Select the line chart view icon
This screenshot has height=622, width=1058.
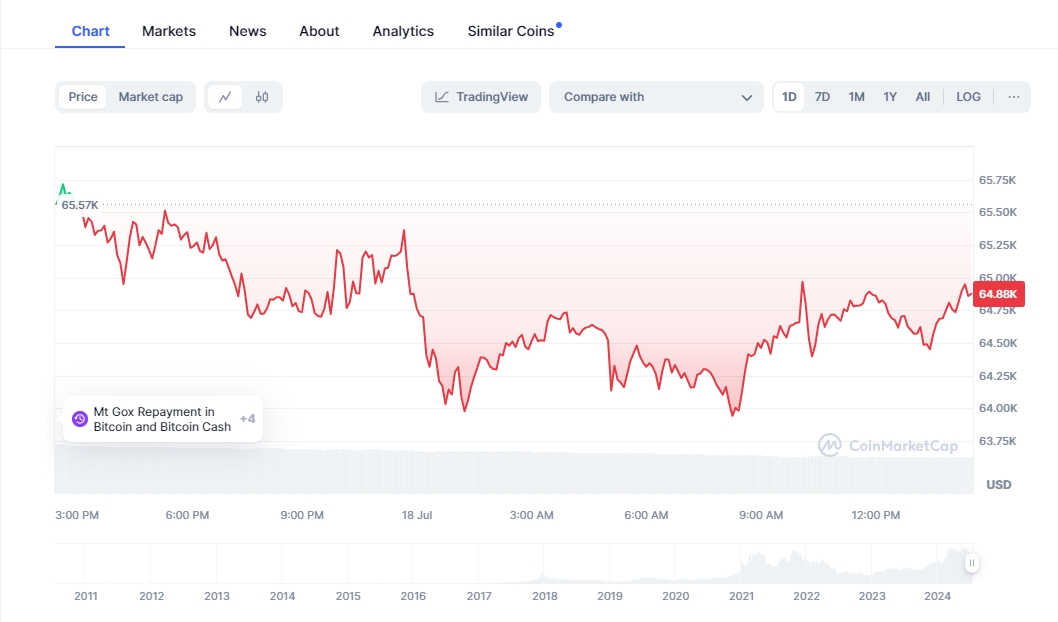[x=225, y=97]
